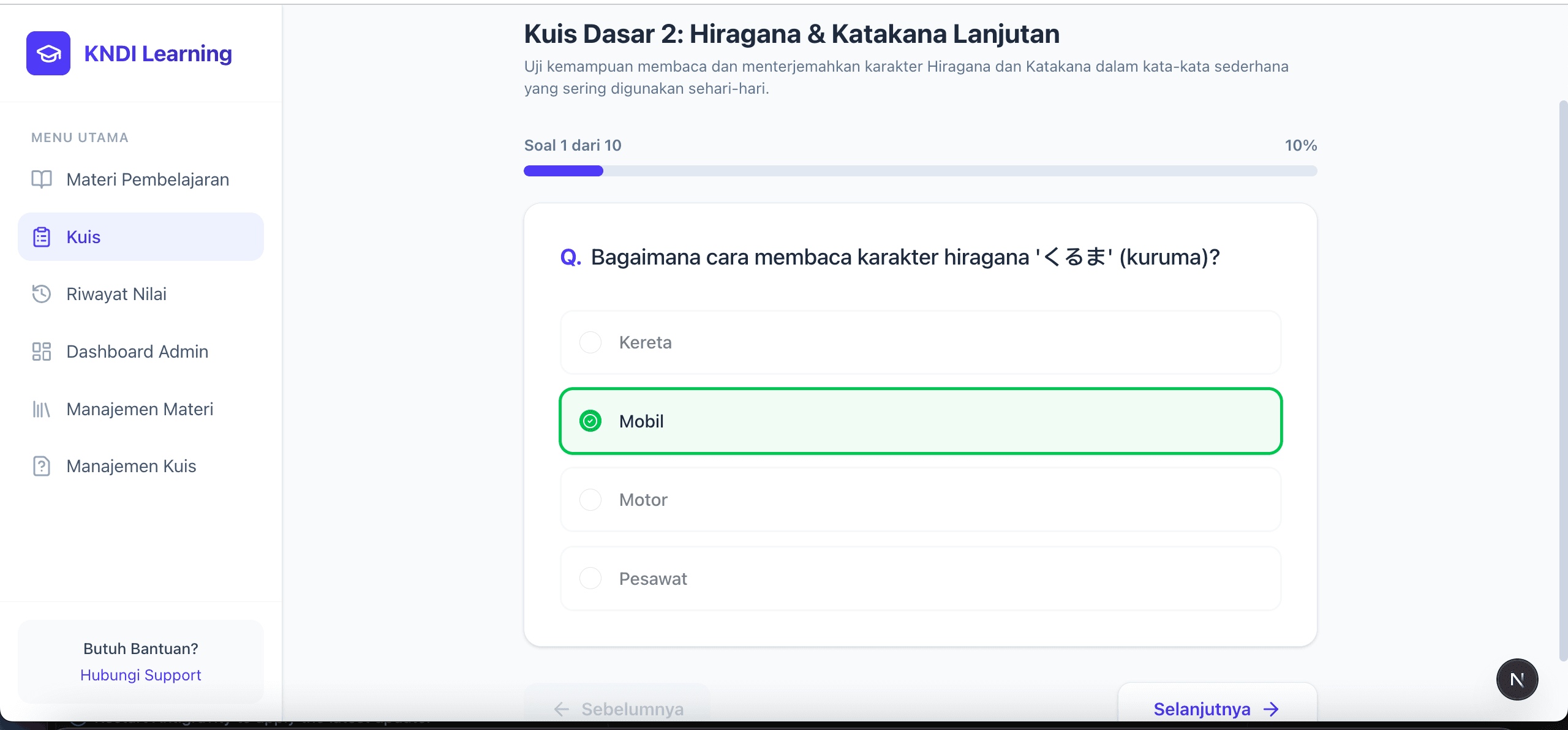
Task: Click the Manajemen Kuis question file icon
Action: (x=42, y=466)
